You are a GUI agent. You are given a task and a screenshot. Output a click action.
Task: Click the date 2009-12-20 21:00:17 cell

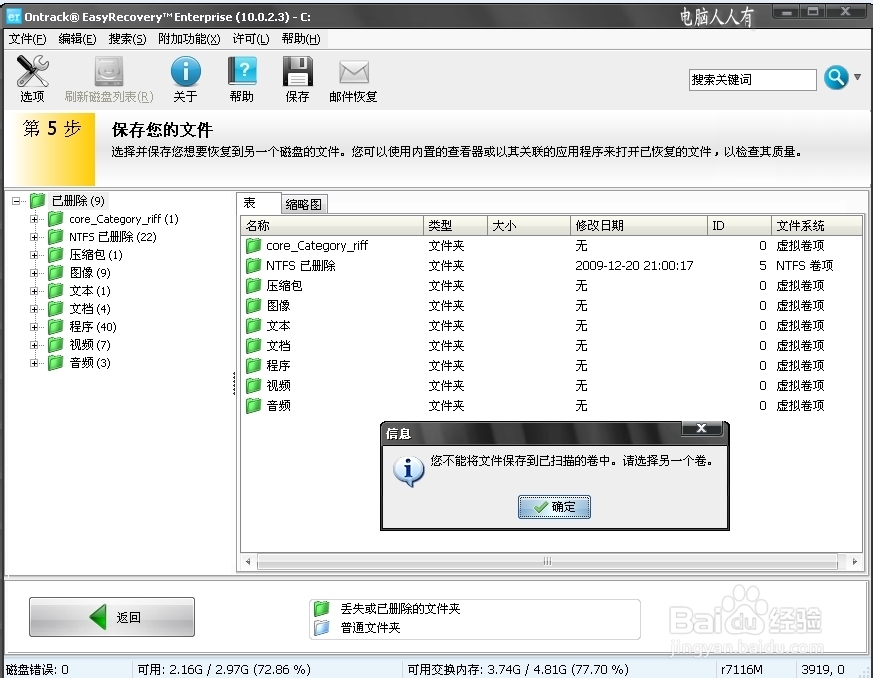[634, 266]
